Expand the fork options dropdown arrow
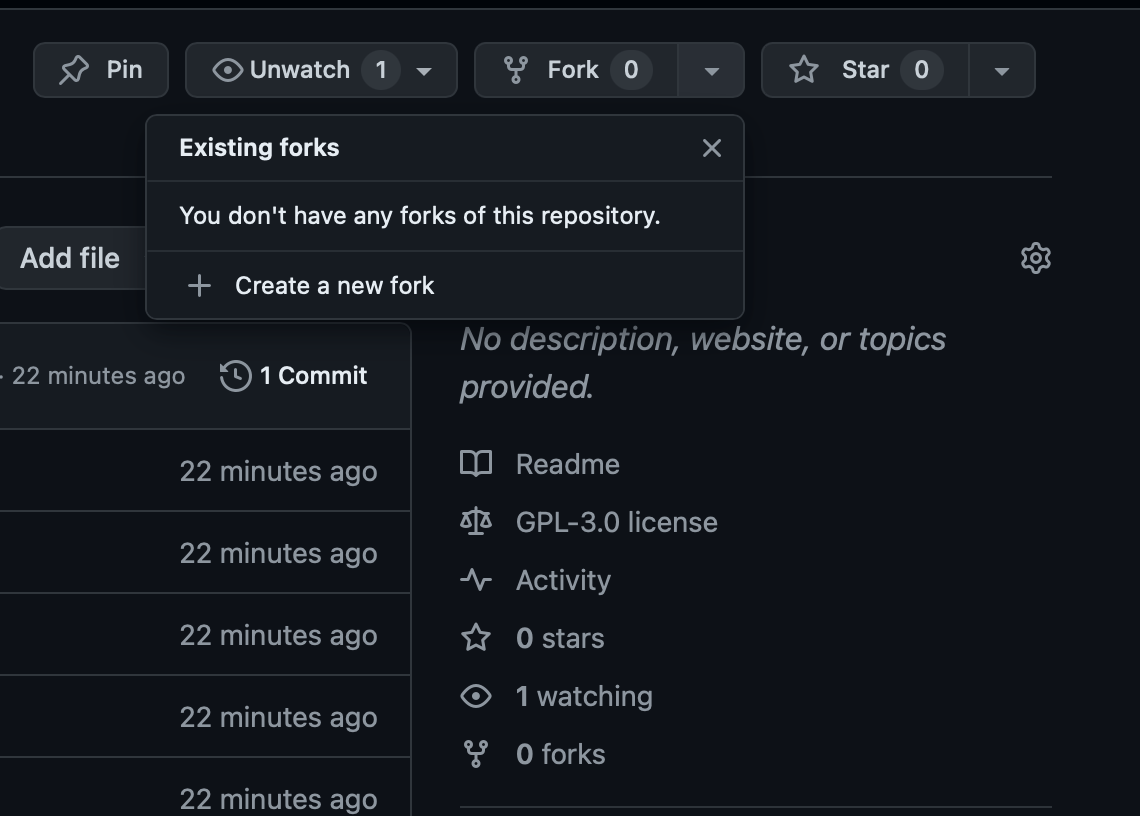Viewport: 1140px width, 816px height. (711, 71)
